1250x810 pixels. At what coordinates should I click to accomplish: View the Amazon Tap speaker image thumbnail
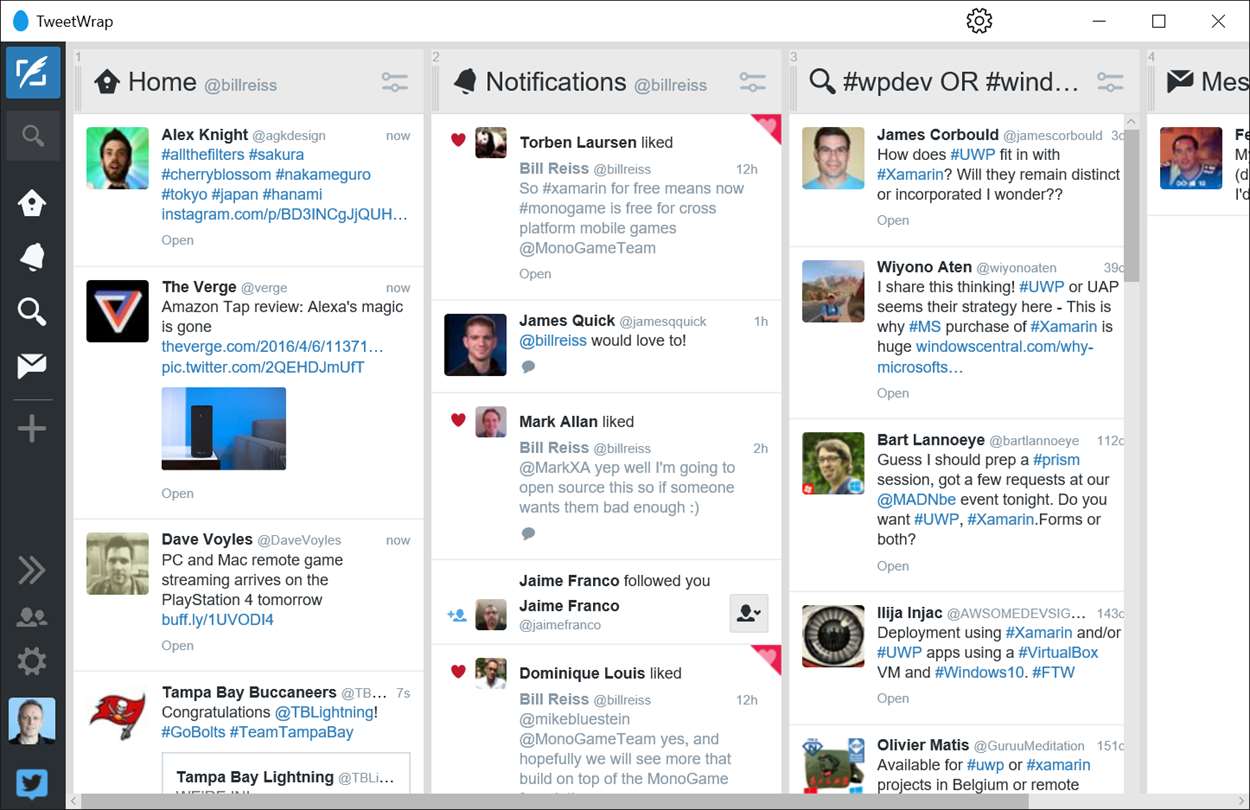223,428
